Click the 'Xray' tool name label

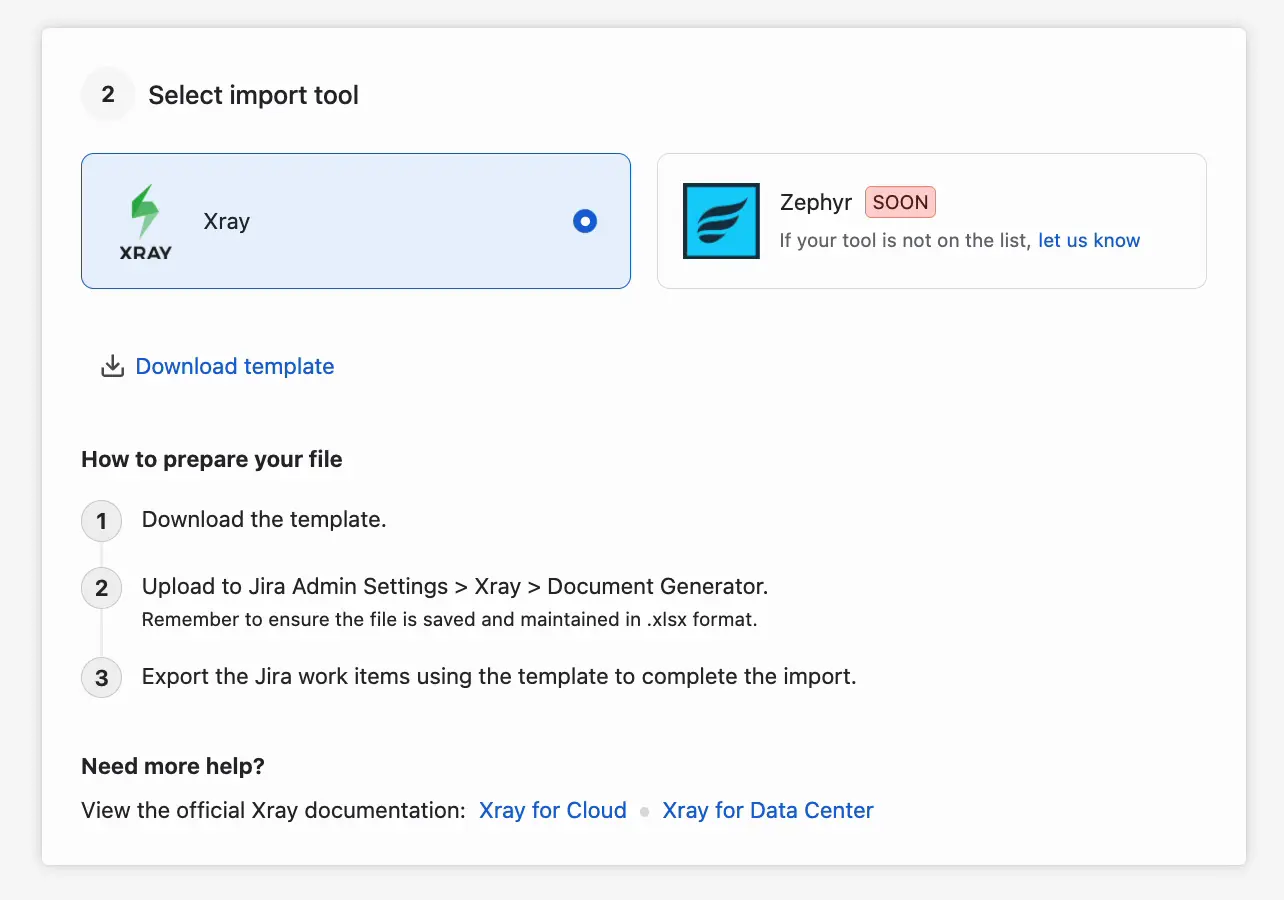coord(227,221)
